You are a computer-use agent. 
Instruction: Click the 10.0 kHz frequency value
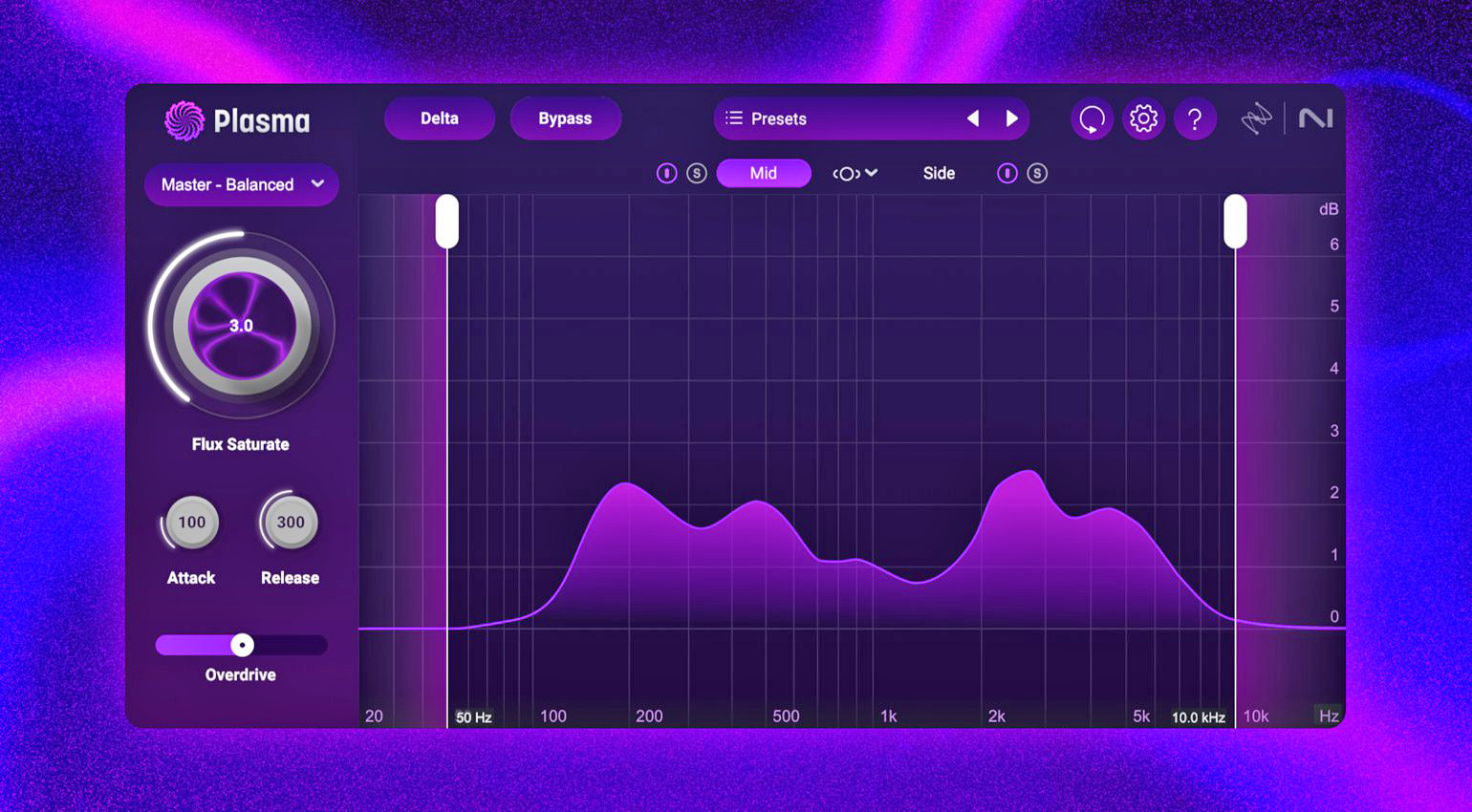click(x=1199, y=717)
